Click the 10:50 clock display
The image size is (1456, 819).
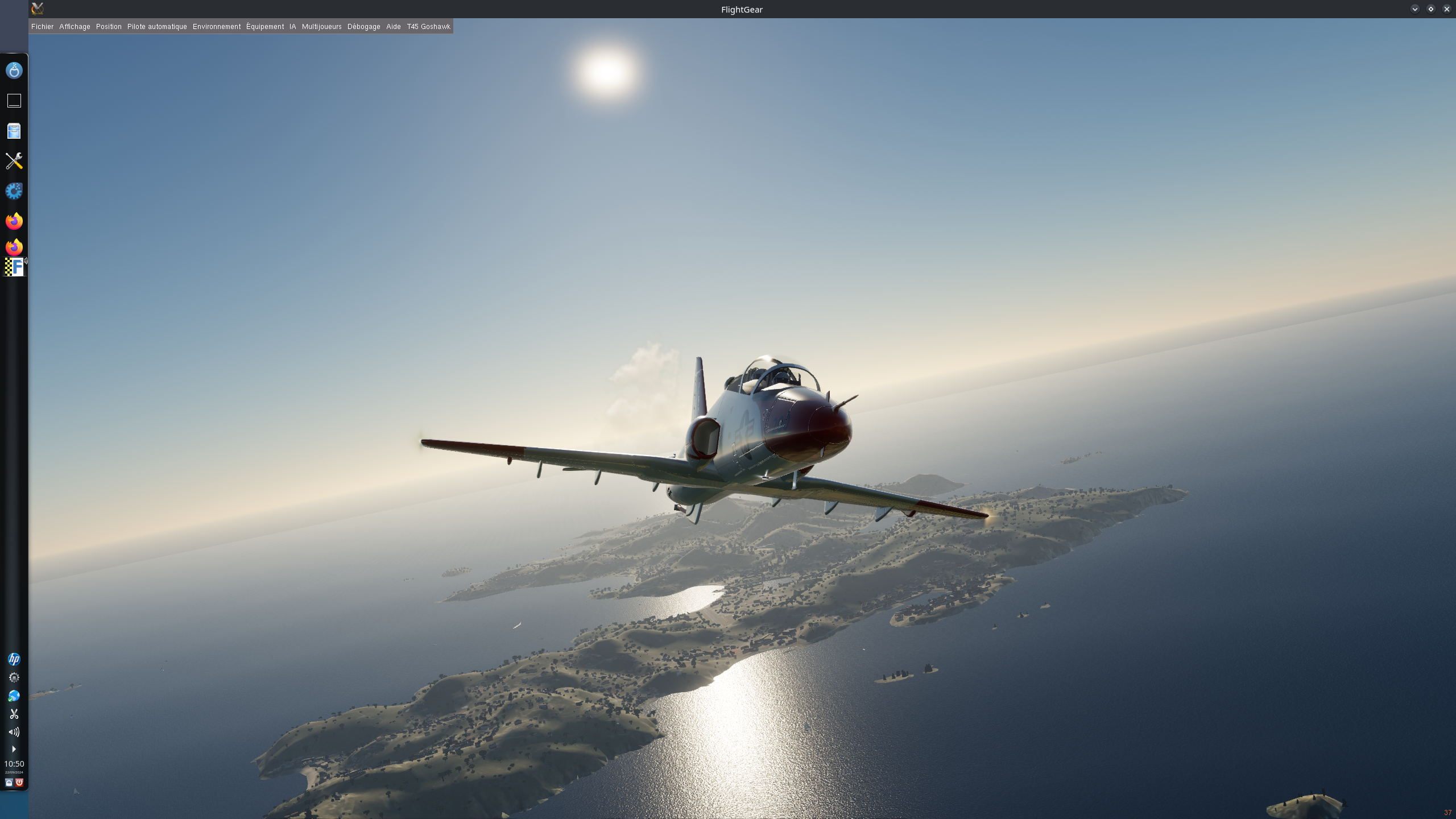tap(14, 764)
